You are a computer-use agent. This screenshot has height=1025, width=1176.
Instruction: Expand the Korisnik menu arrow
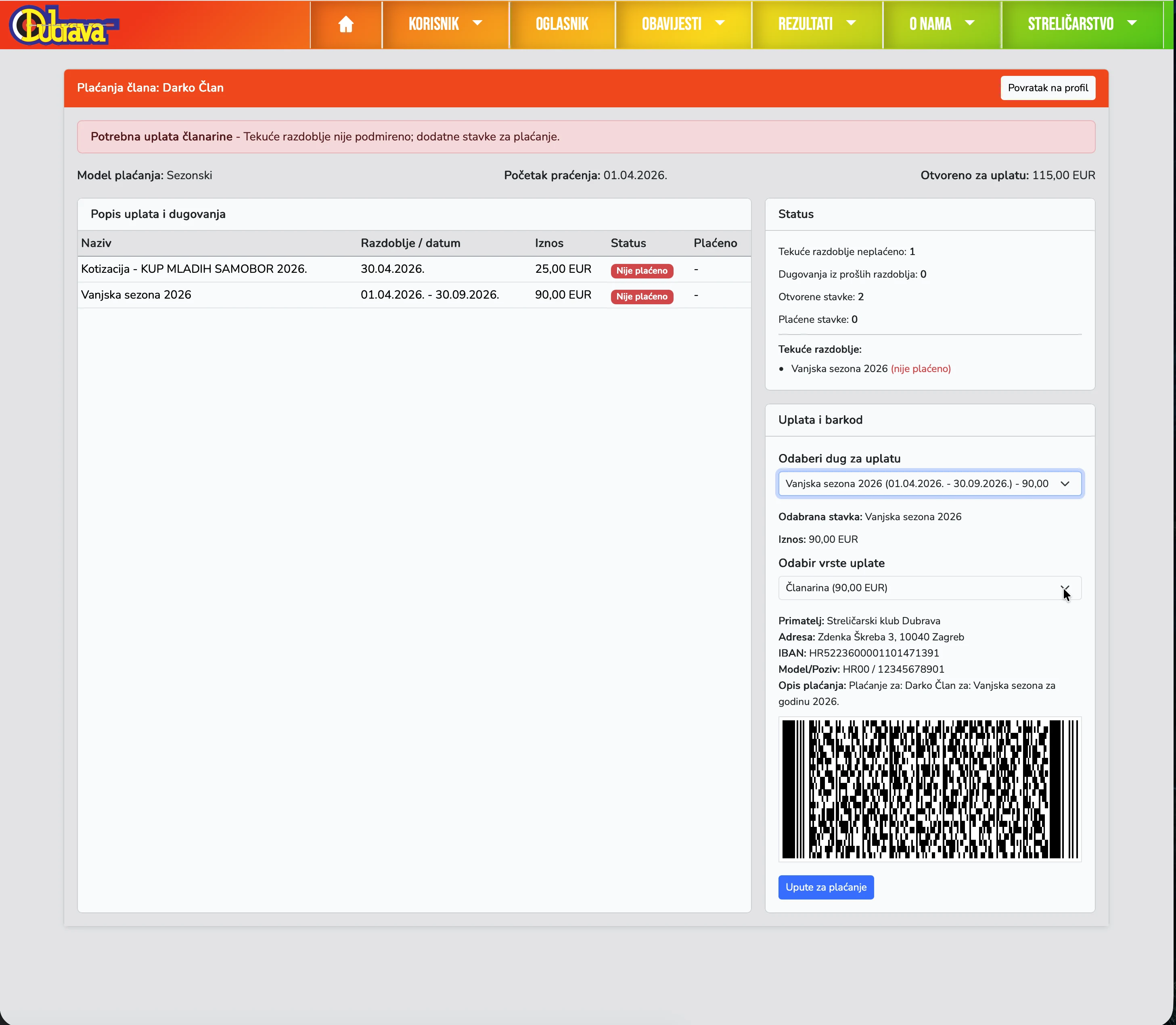(x=477, y=23)
